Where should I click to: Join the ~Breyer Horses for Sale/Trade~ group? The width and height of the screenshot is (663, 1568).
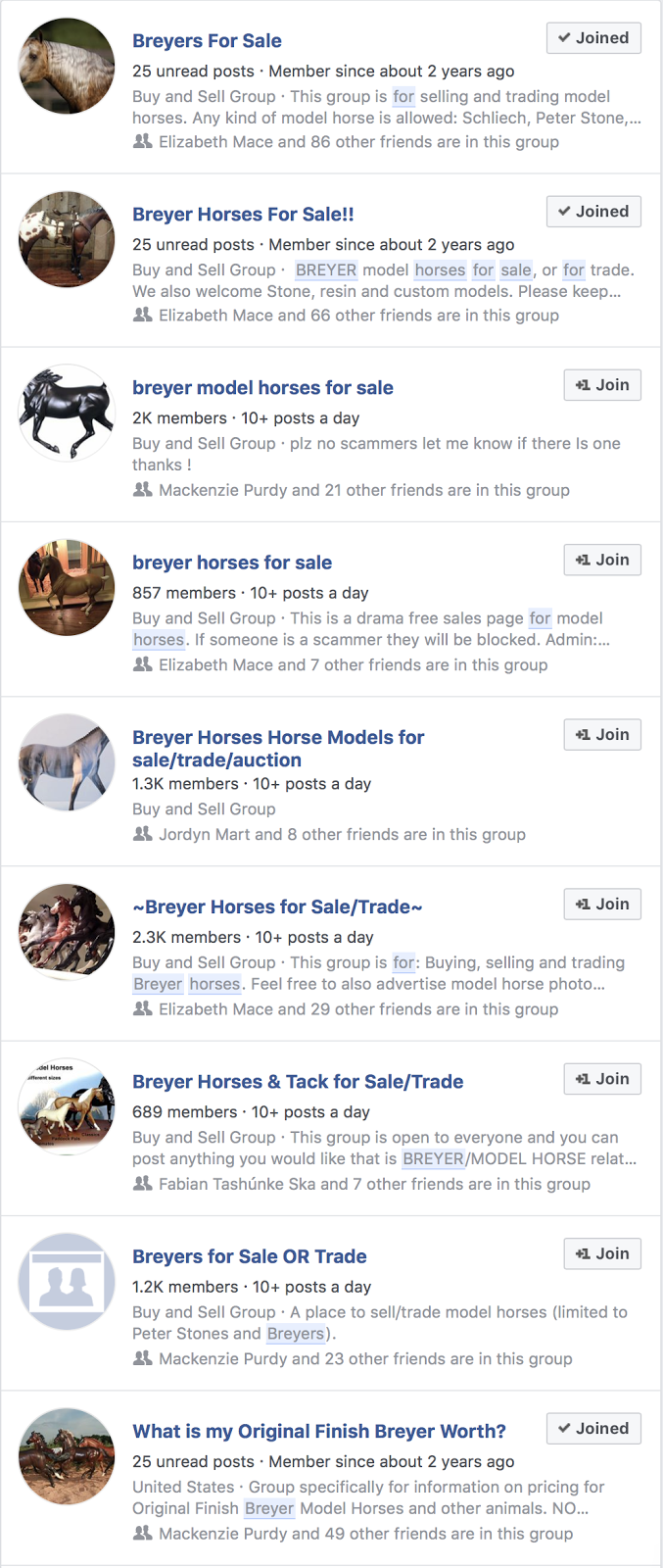click(602, 905)
